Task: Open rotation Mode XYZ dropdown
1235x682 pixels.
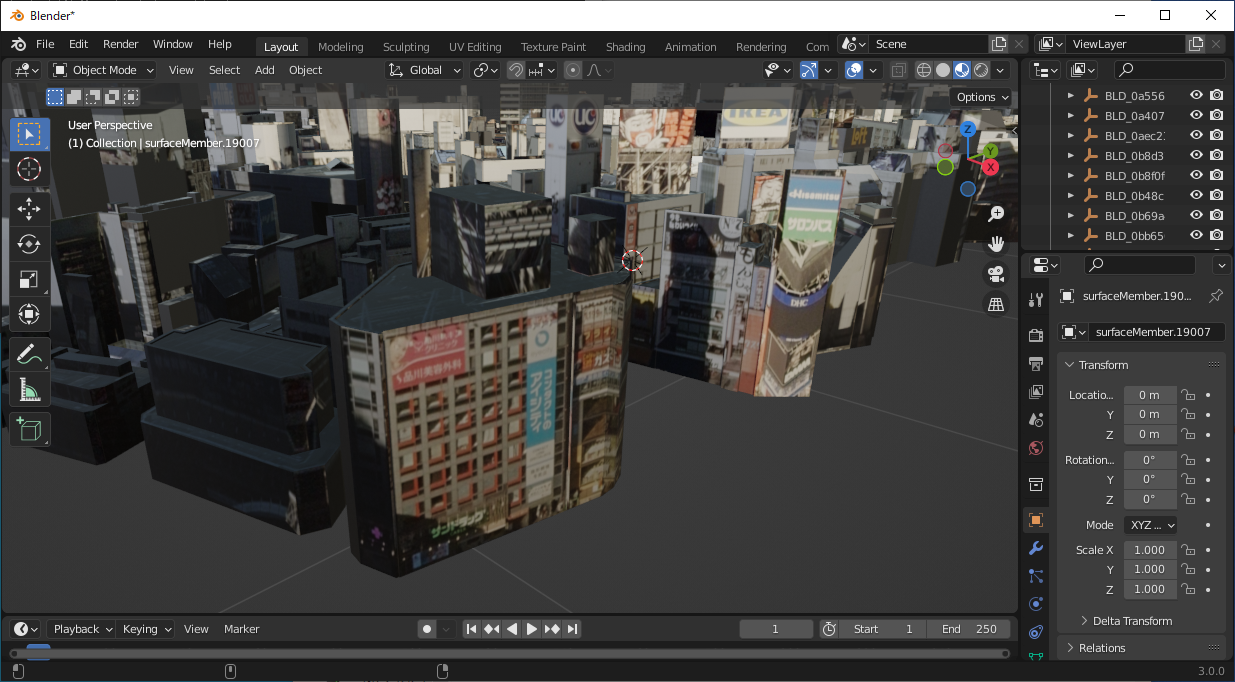Action: [x=1150, y=525]
